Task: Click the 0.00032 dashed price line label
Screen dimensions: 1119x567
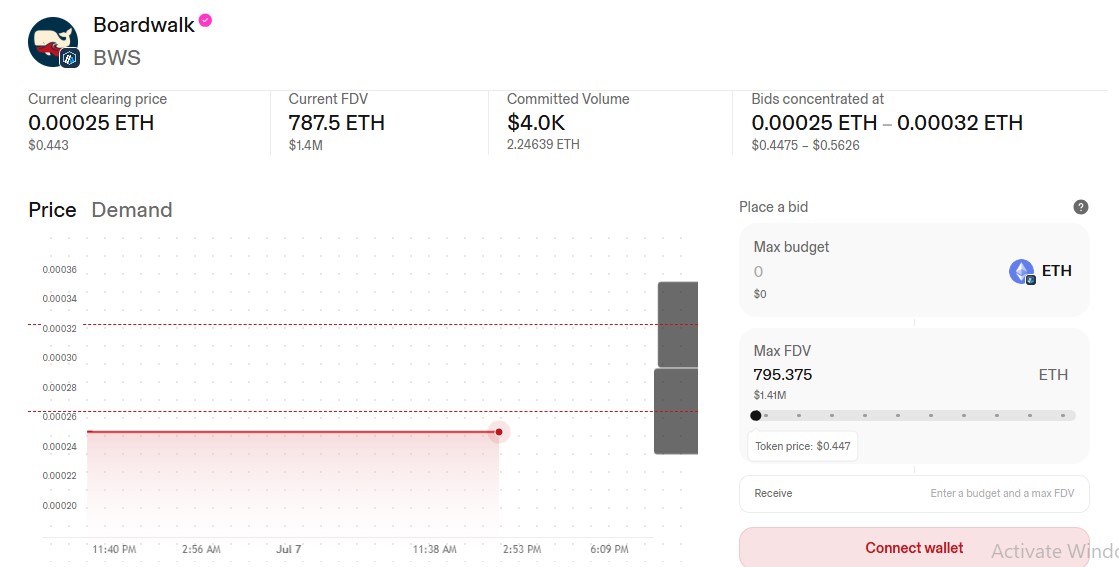Action: (x=60, y=329)
